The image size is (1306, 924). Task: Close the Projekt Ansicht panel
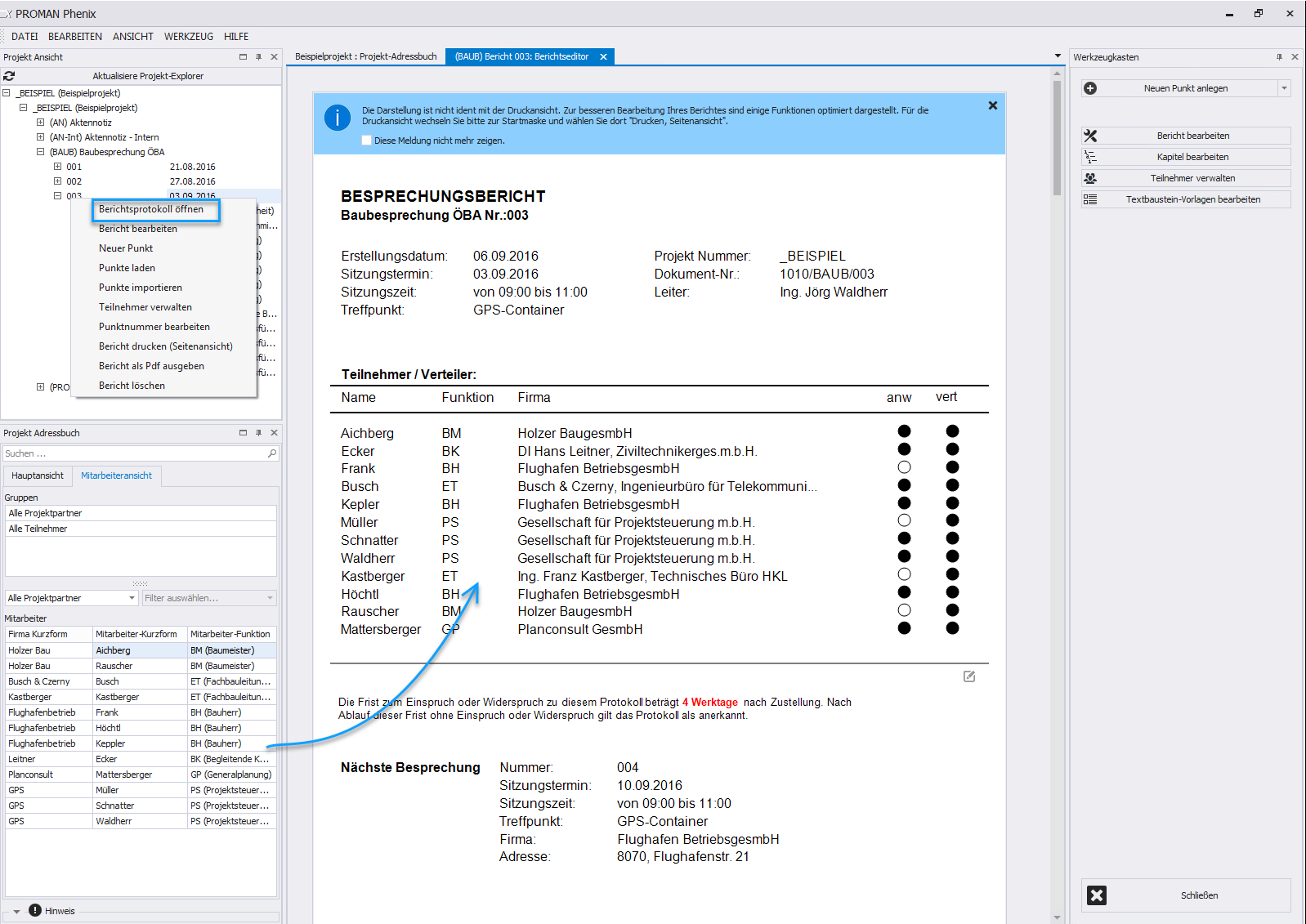(274, 57)
